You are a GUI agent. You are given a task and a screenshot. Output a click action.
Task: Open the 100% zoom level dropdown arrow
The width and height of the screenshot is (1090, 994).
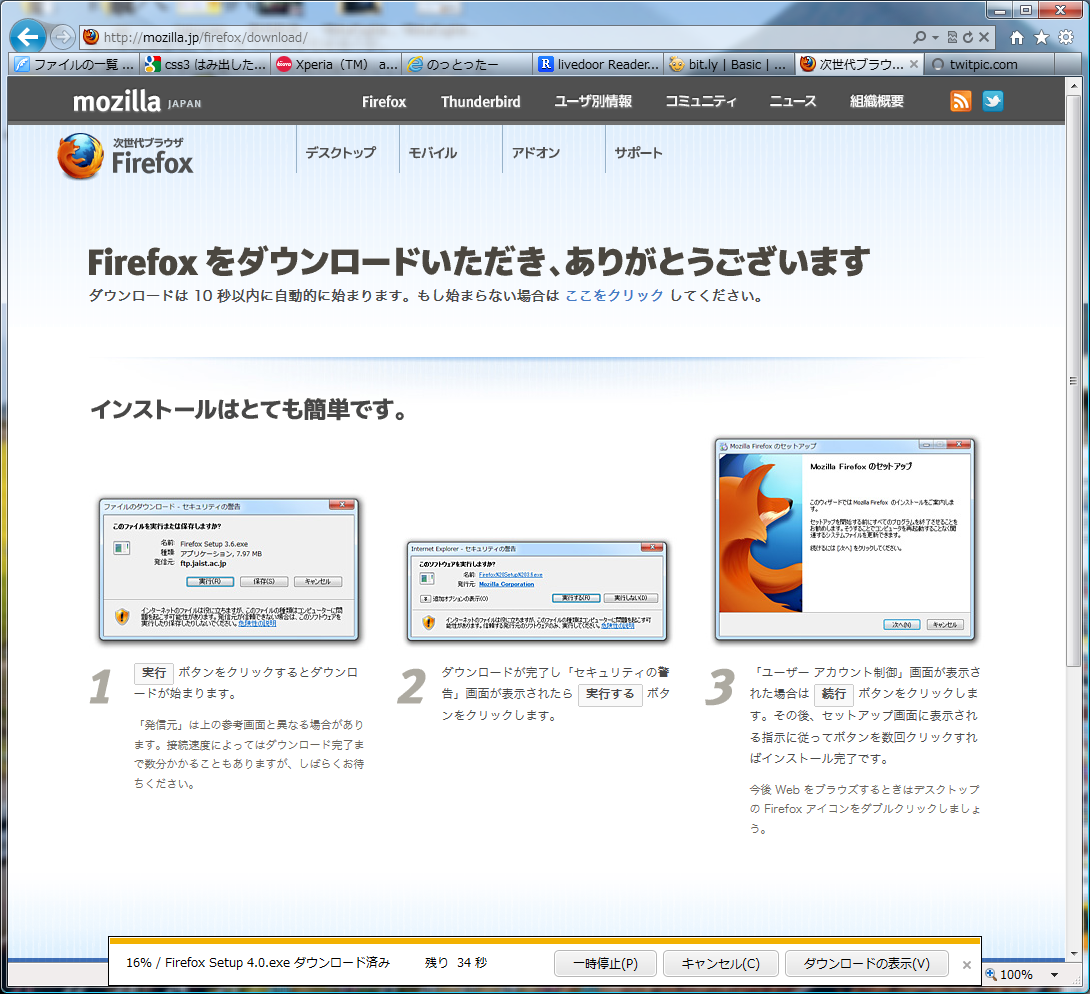coord(1055,975)
